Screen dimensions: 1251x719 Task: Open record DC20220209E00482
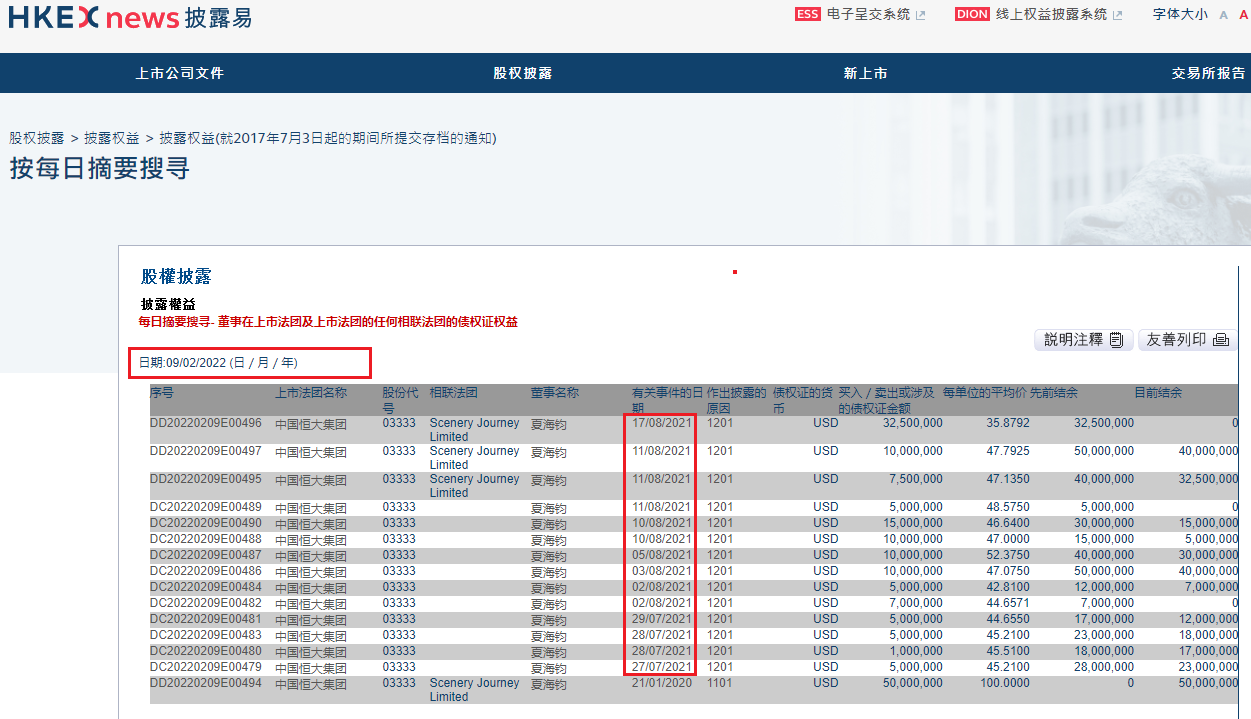(206, 603)
